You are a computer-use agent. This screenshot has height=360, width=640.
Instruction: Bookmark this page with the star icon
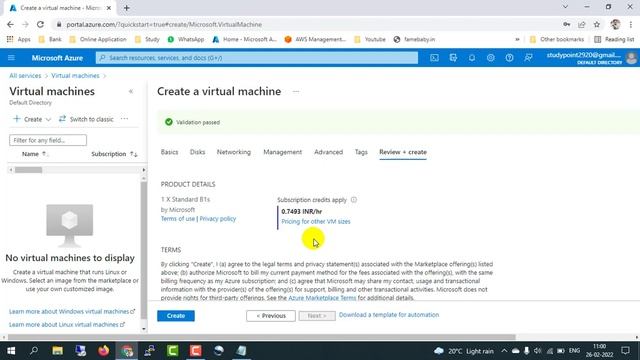tap(597, 24)
